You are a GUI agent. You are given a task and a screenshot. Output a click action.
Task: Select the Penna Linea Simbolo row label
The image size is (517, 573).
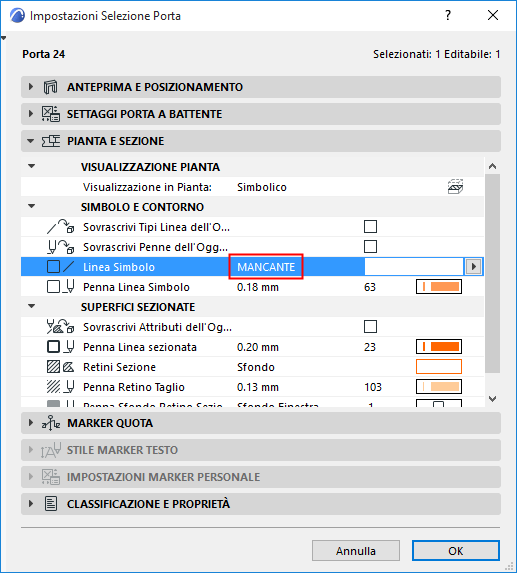[x=136, y=287]
